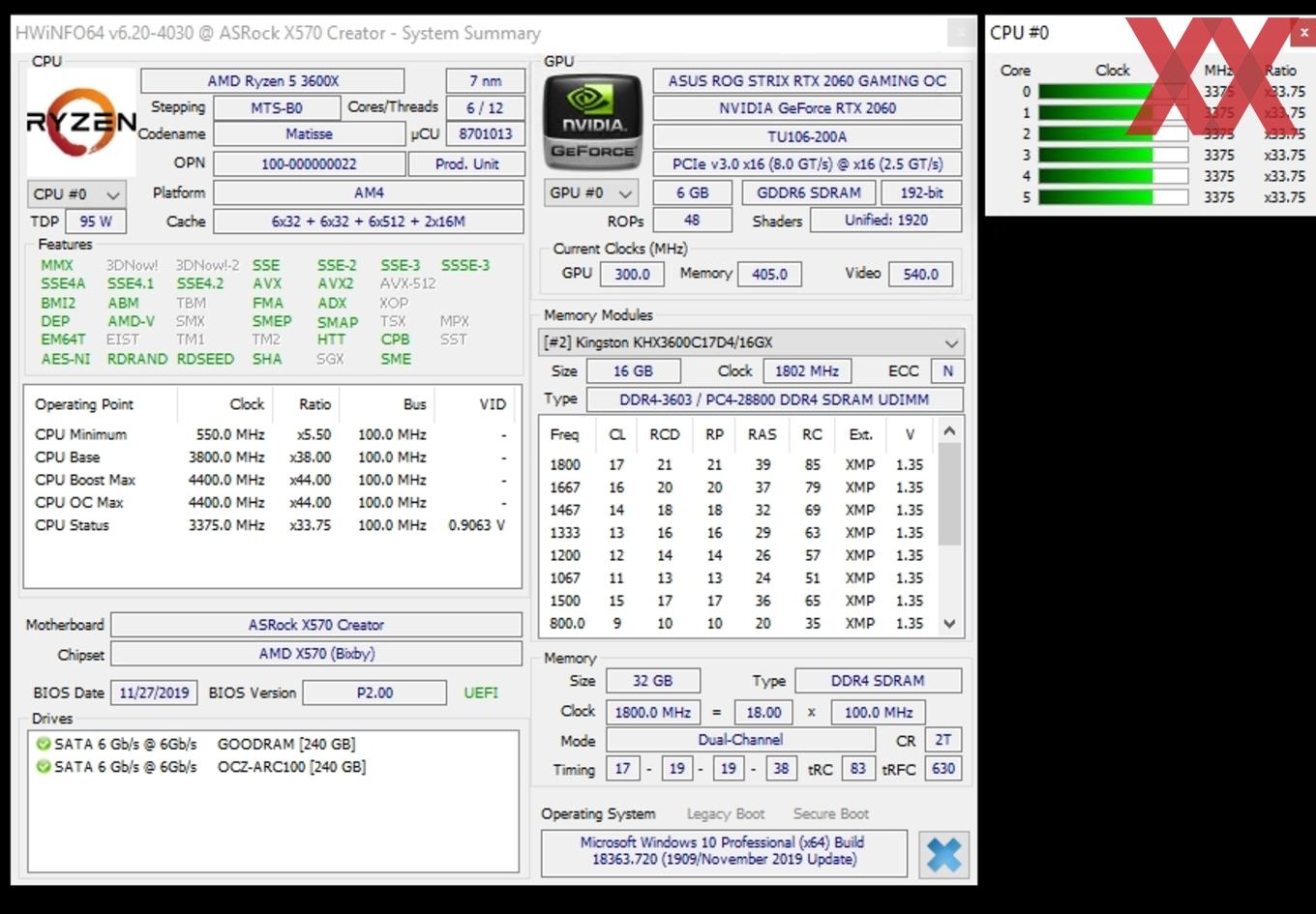Click the Prod. Unit field
The image size is (1316, 914).
tap(466, 164)
